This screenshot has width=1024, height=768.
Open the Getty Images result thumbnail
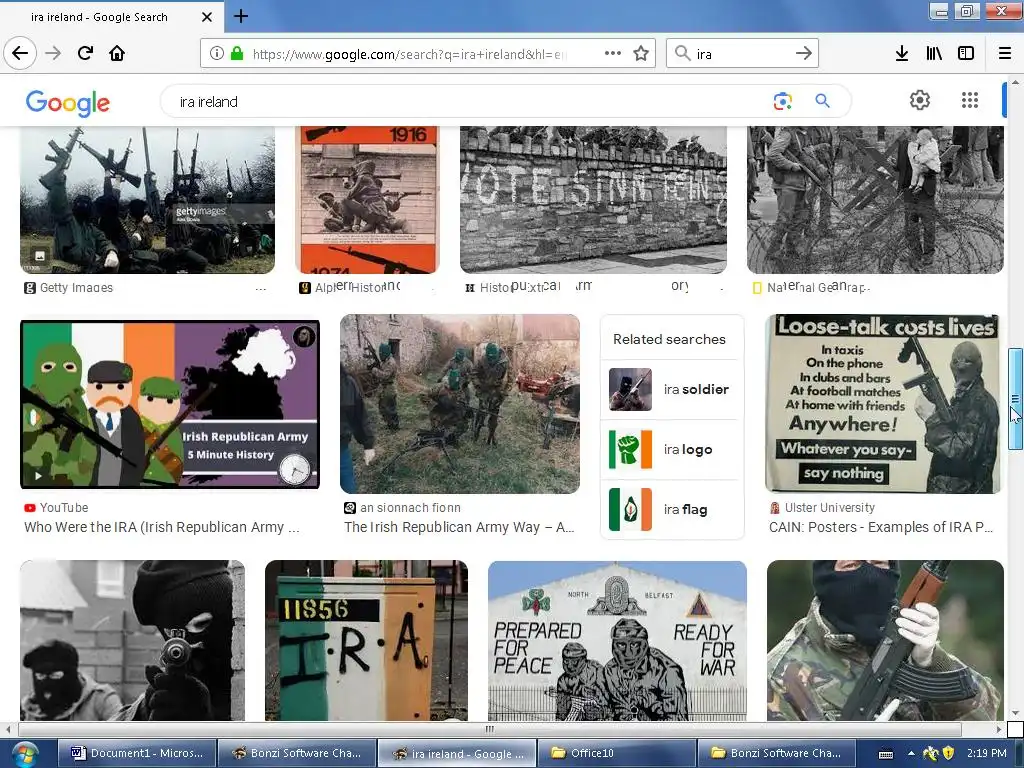tap(148, 200)
